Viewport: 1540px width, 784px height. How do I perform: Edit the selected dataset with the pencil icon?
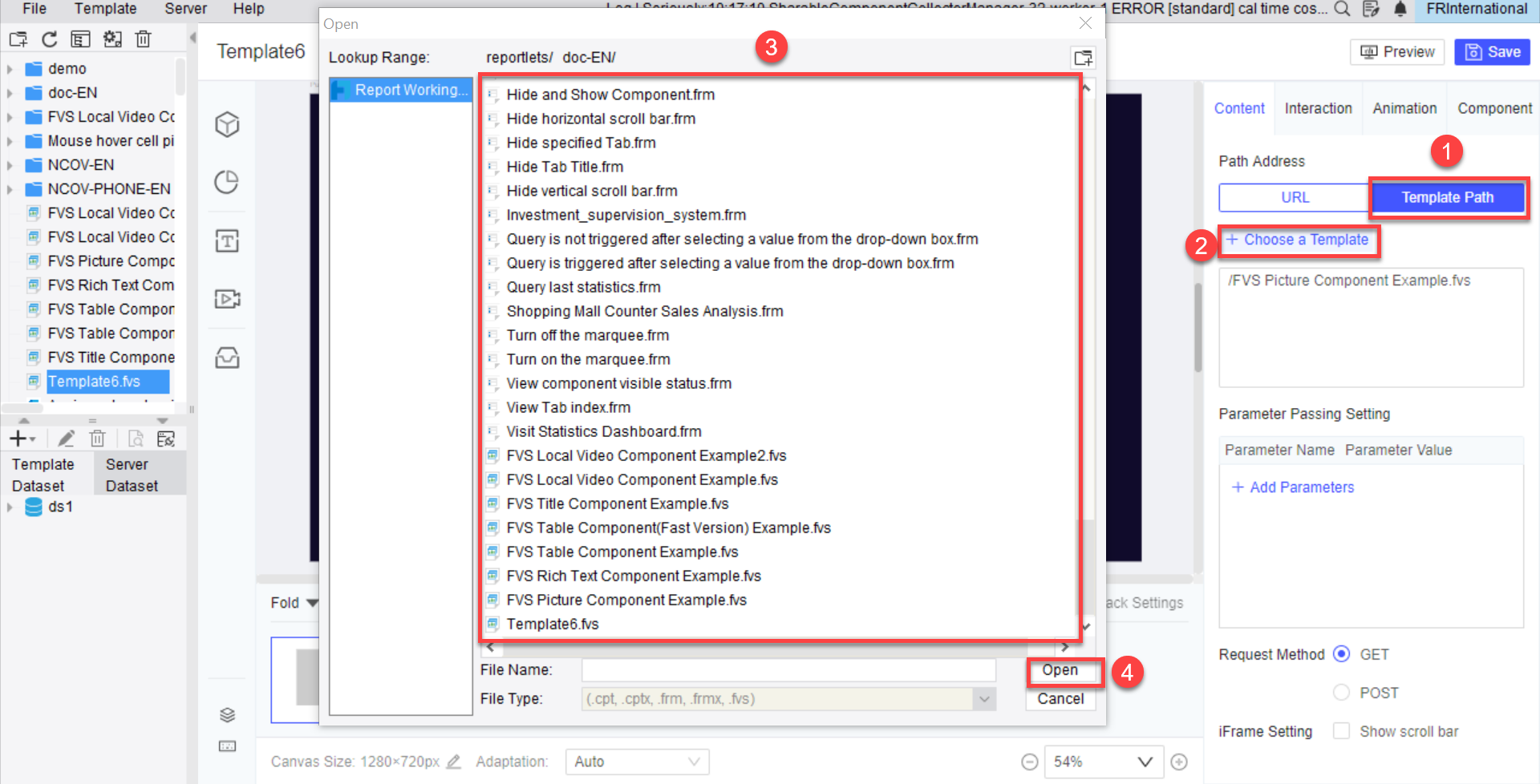pyautogui.click(x=66, y=438)
